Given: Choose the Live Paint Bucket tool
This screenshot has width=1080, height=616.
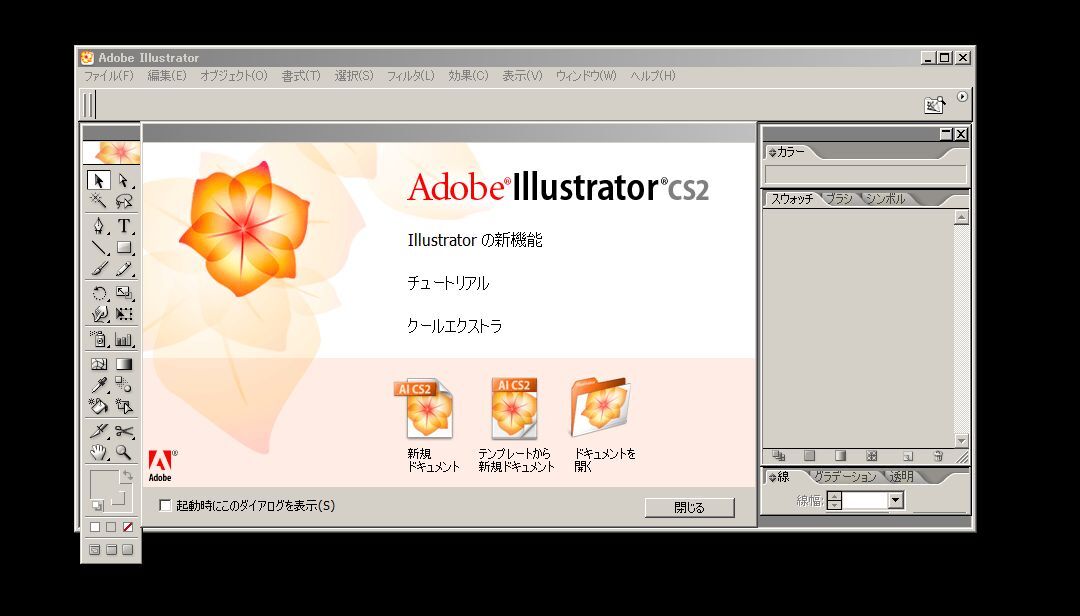Looking at the screenshot, I should point(98,406).
